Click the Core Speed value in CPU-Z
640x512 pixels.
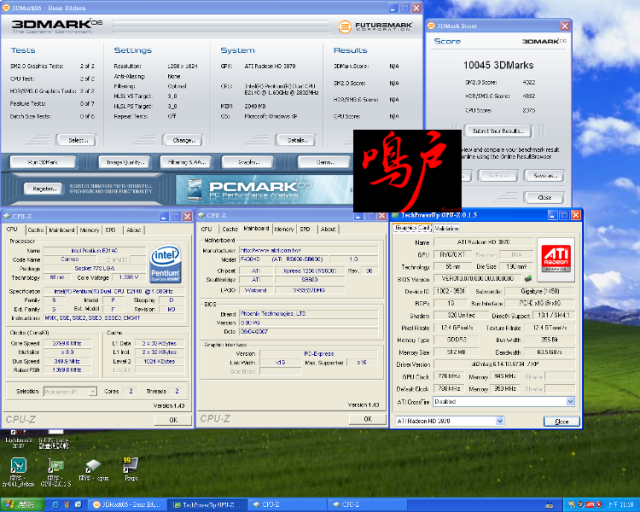click(x=67, y=343)
